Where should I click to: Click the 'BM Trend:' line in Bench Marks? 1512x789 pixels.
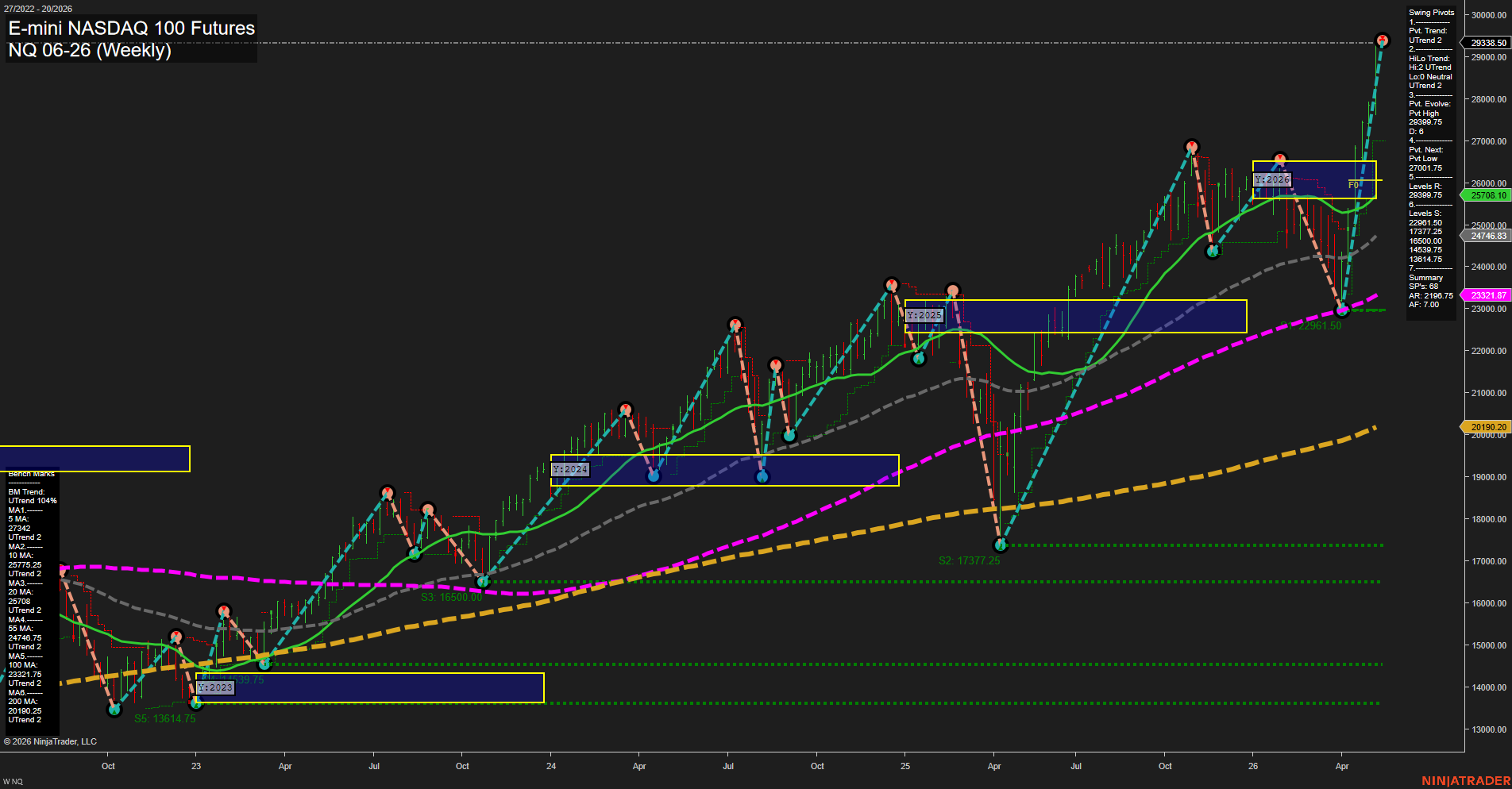[x=26, y=491]
